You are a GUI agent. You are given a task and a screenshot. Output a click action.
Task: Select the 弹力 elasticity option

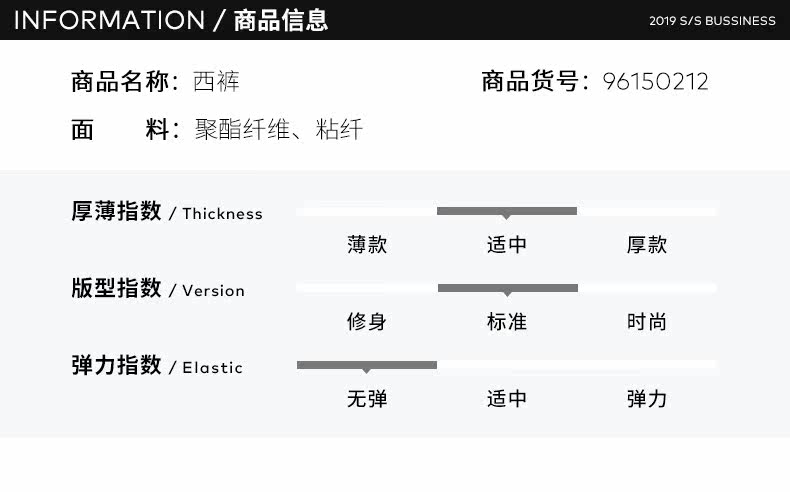[x=646, y=399]
